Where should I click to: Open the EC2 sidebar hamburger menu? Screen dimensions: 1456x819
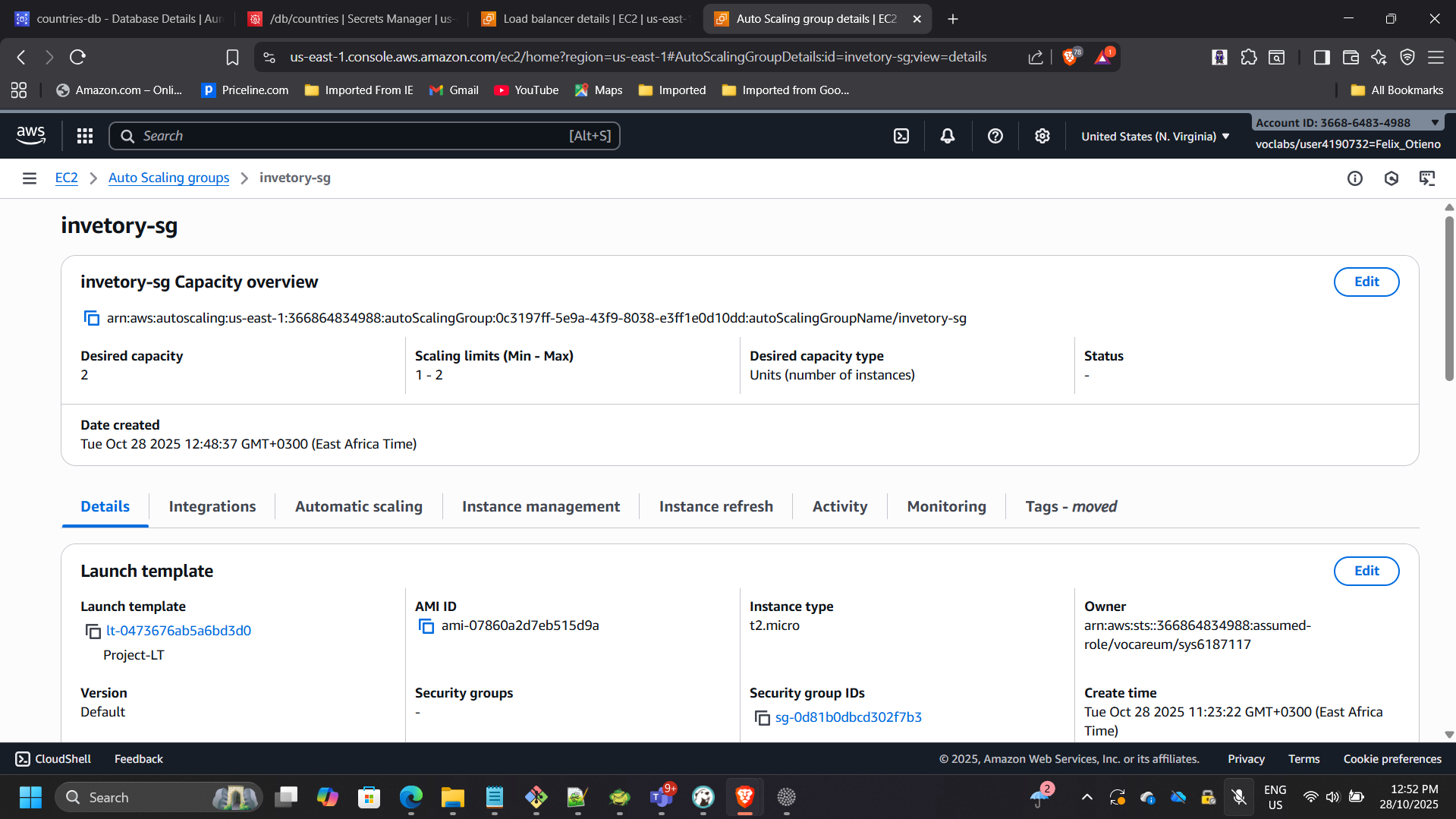(29, 178)
